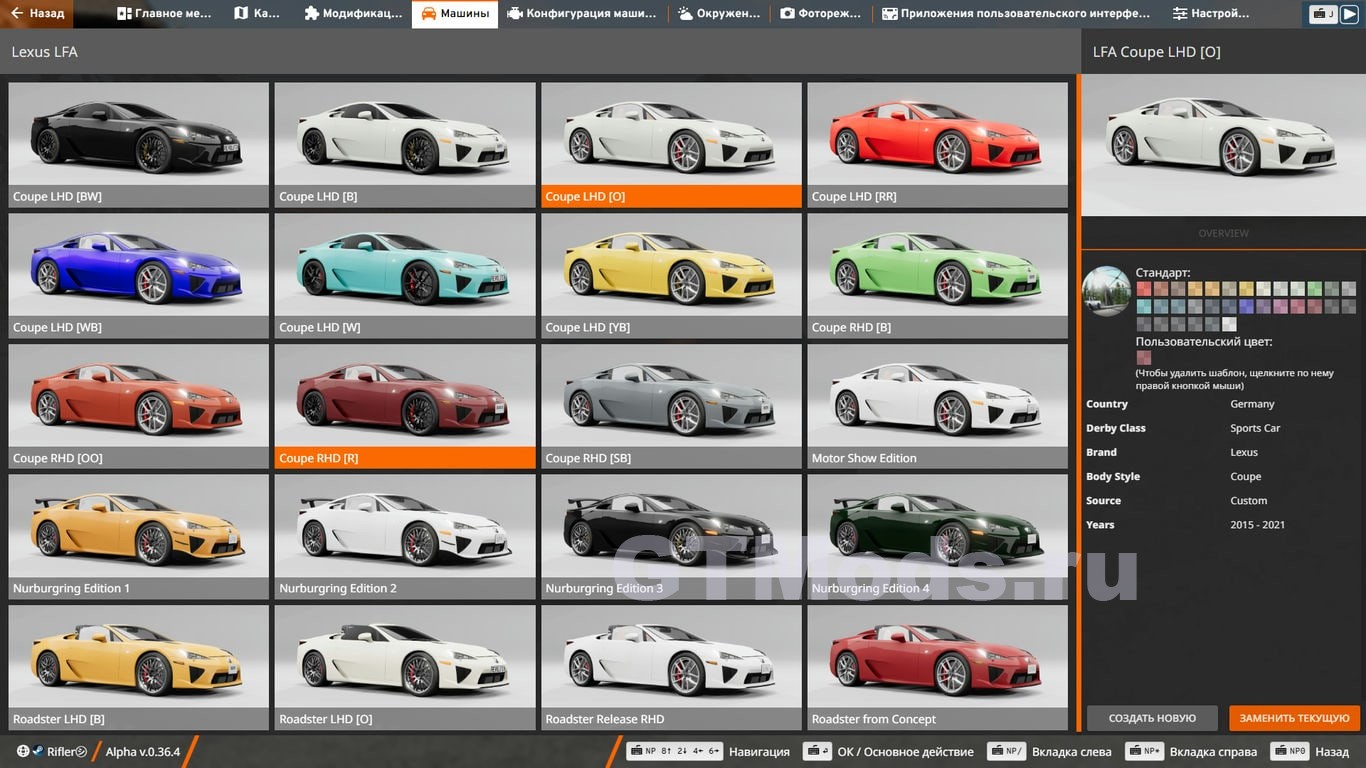The height and width of the screenshot is (768, 1366).
Task: Click the play arrow icon at top right
Action: [1348, 14]
